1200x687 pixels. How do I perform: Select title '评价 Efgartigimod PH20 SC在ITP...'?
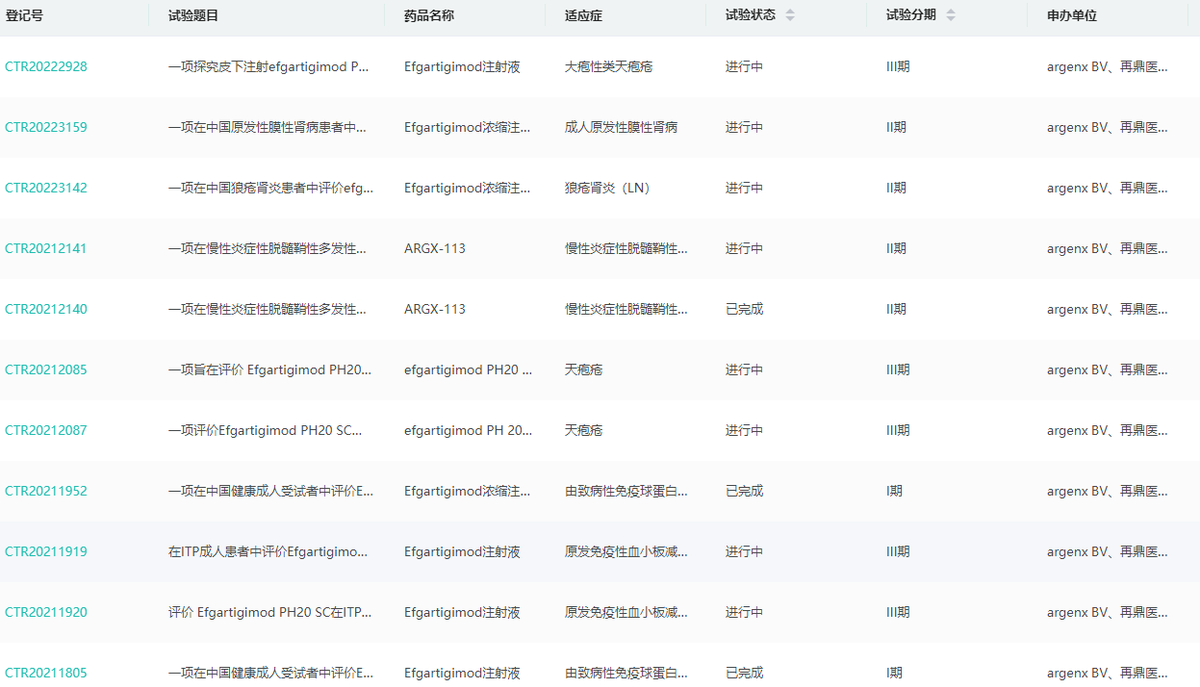270,612
